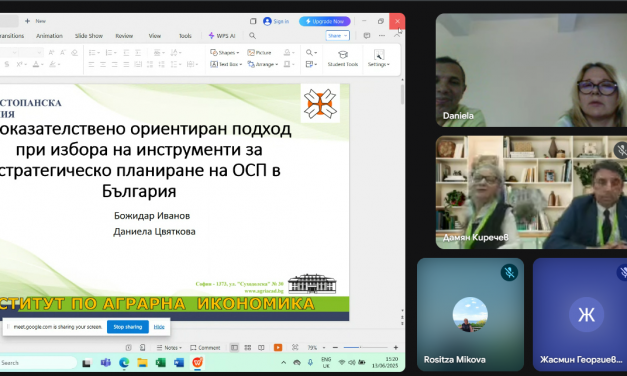Screen dimensions: 627x376
Task: Fit slide to window icon
Action: [x=295, y=347]
